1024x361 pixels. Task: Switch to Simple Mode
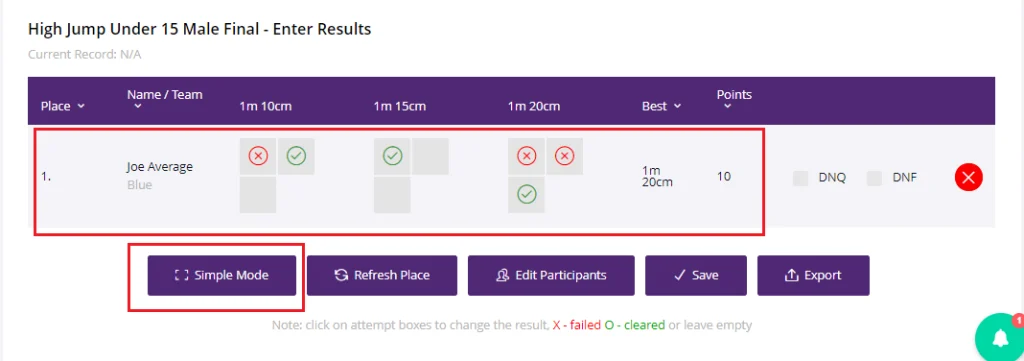pos(221,275)
